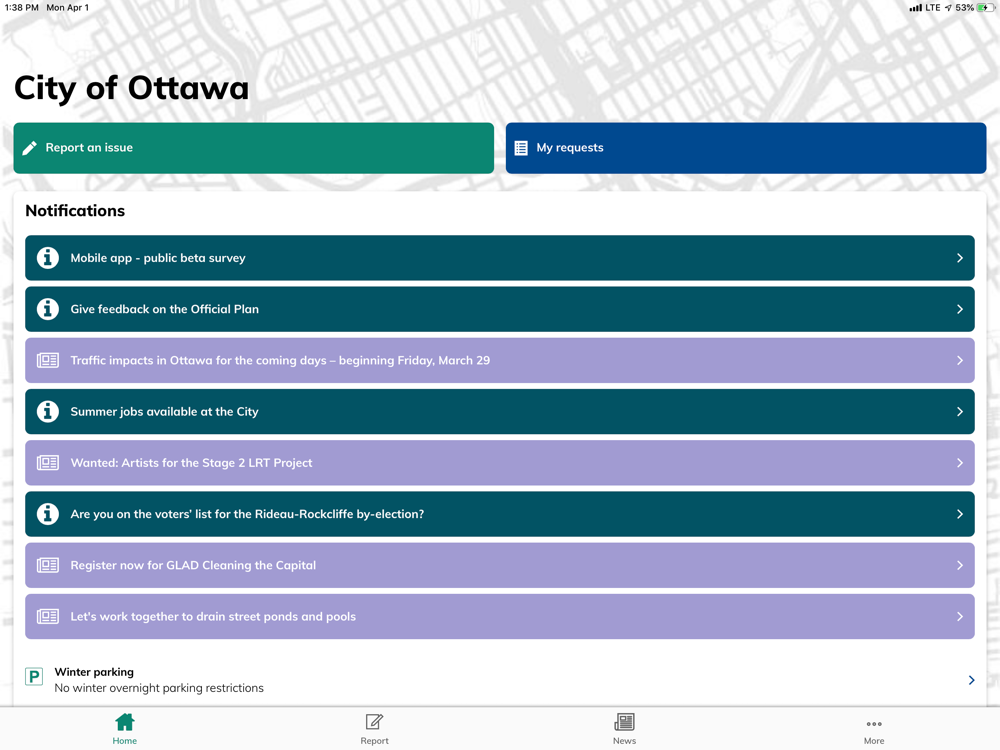This screenshot has height=750, width=1000.
Task: Open chevron on Winter parking row
Action: pos(971,680)
